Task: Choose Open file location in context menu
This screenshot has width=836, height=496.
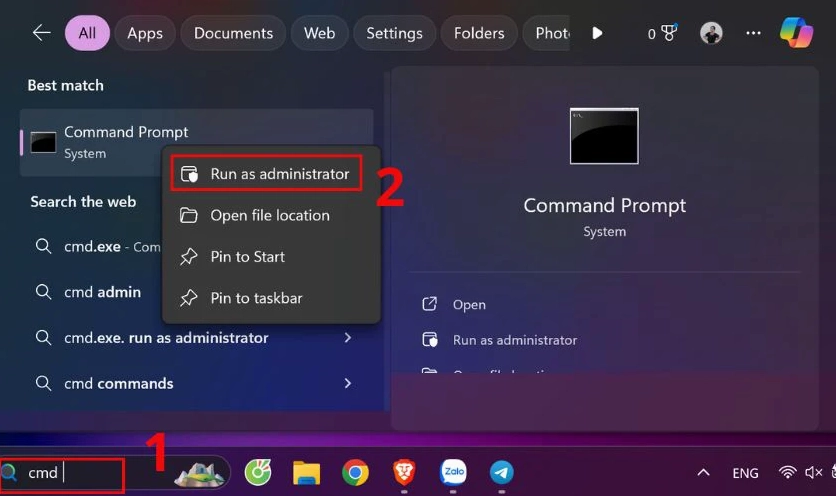Action: pyautogui.click(x=271, y=215)
